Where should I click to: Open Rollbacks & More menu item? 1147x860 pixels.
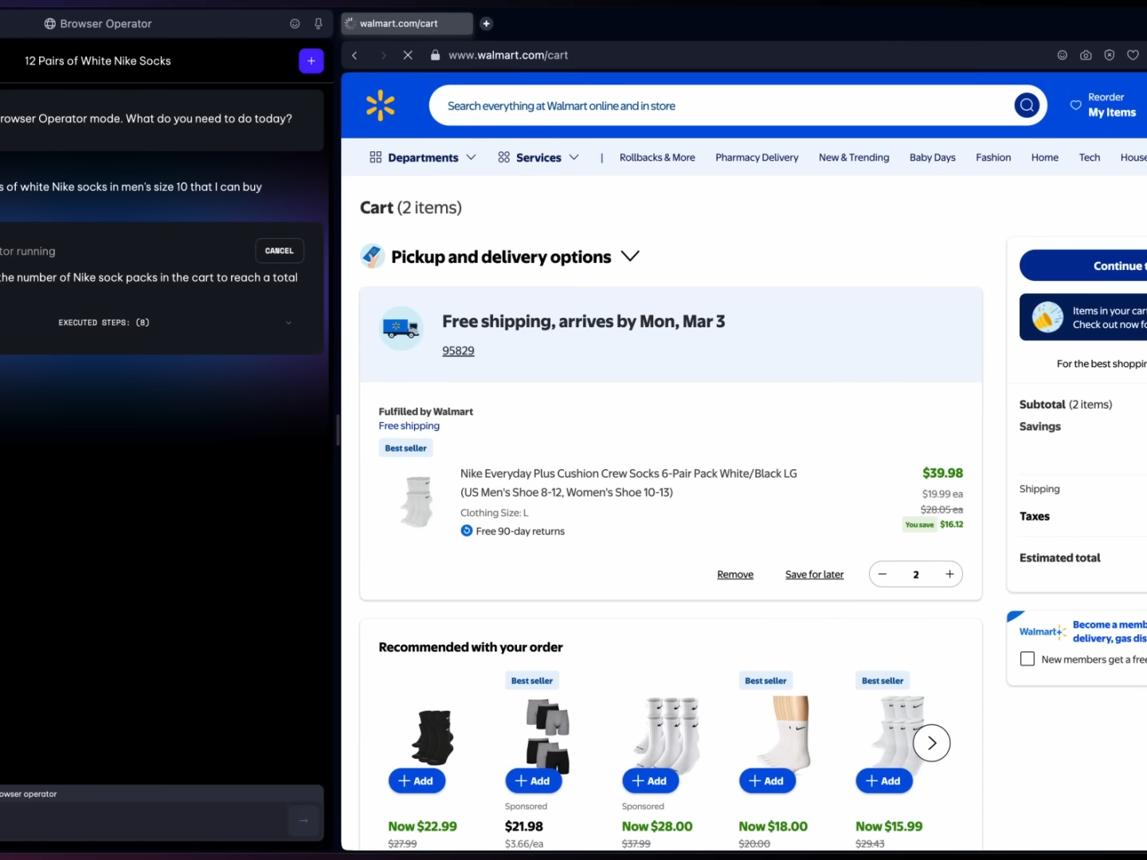(657, 157)
